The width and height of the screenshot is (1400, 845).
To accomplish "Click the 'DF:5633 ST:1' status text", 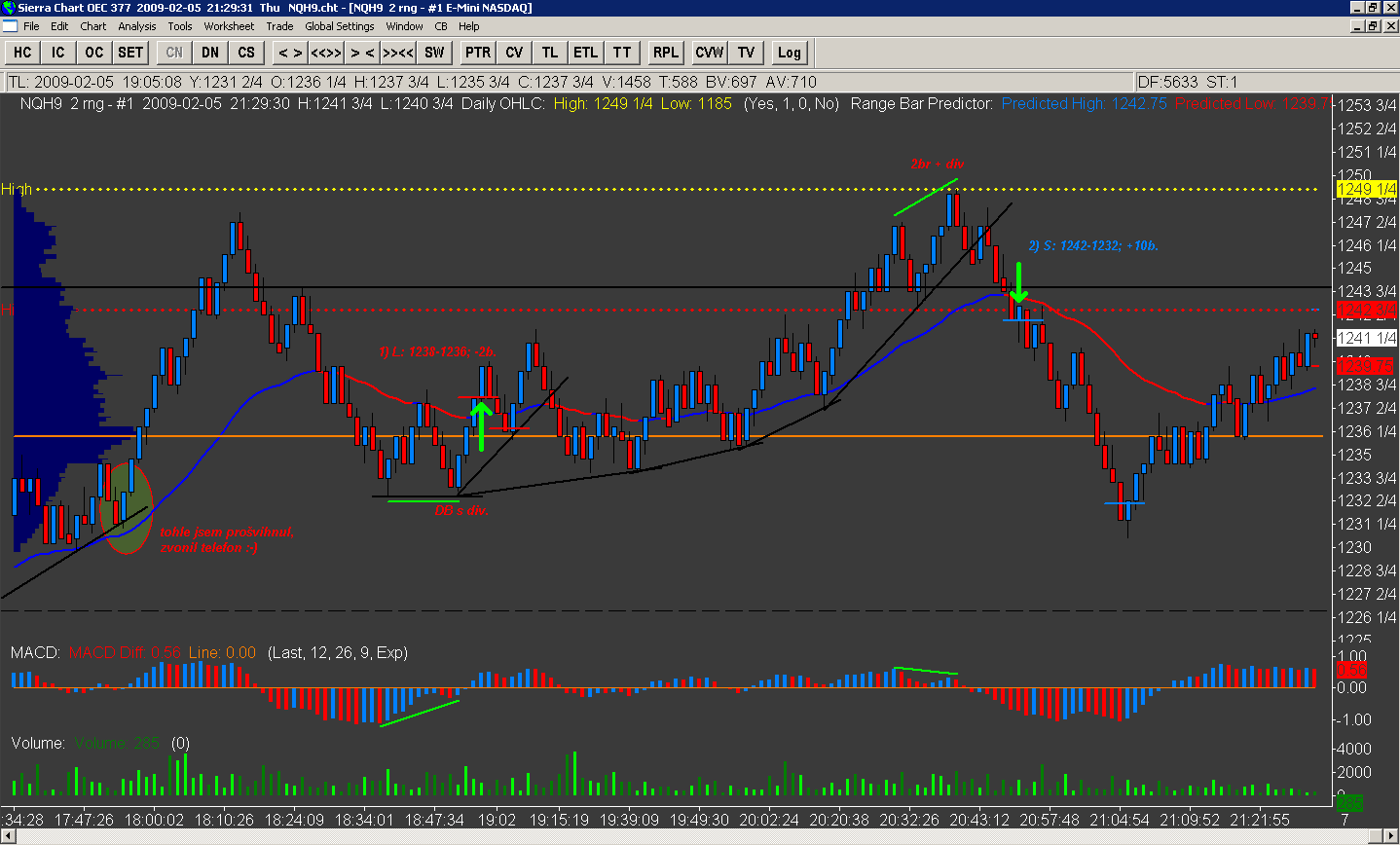I will point(1188,82).
